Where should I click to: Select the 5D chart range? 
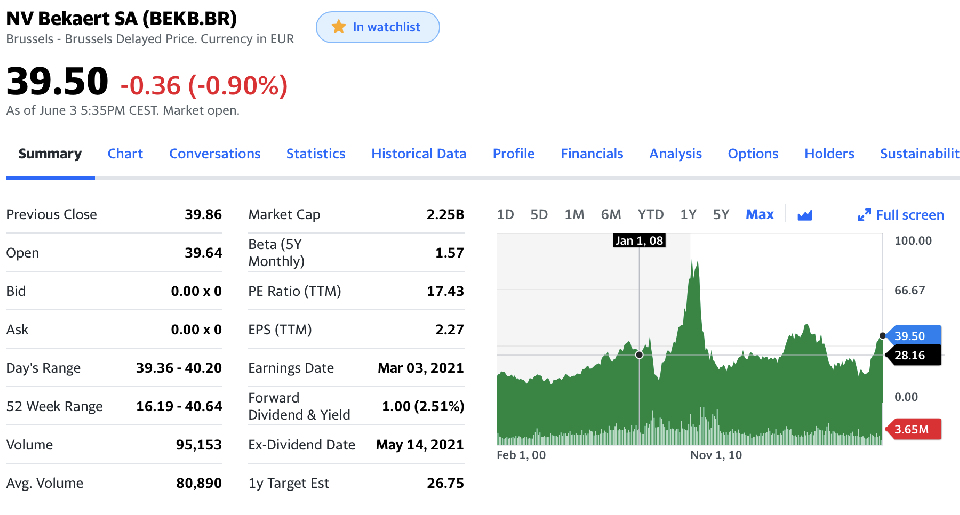click(x=539, y=215)
